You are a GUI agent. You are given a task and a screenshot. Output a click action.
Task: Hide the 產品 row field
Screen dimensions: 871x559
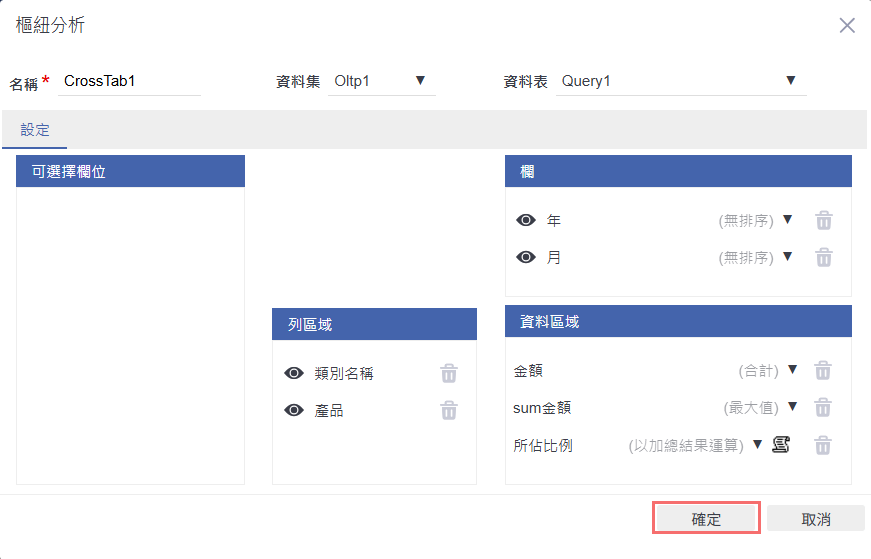[x=294, y=410]
